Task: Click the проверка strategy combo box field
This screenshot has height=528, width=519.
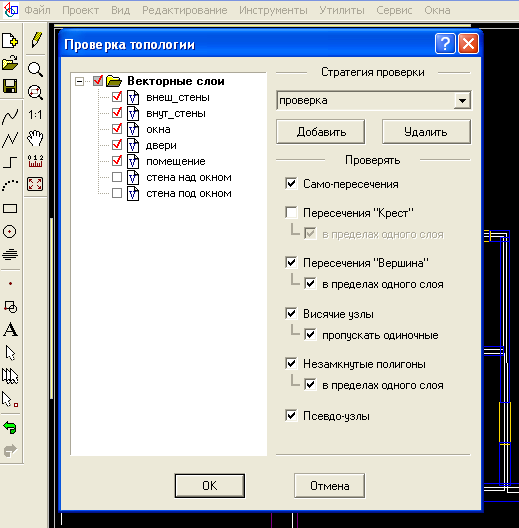Action: [374, 100]
